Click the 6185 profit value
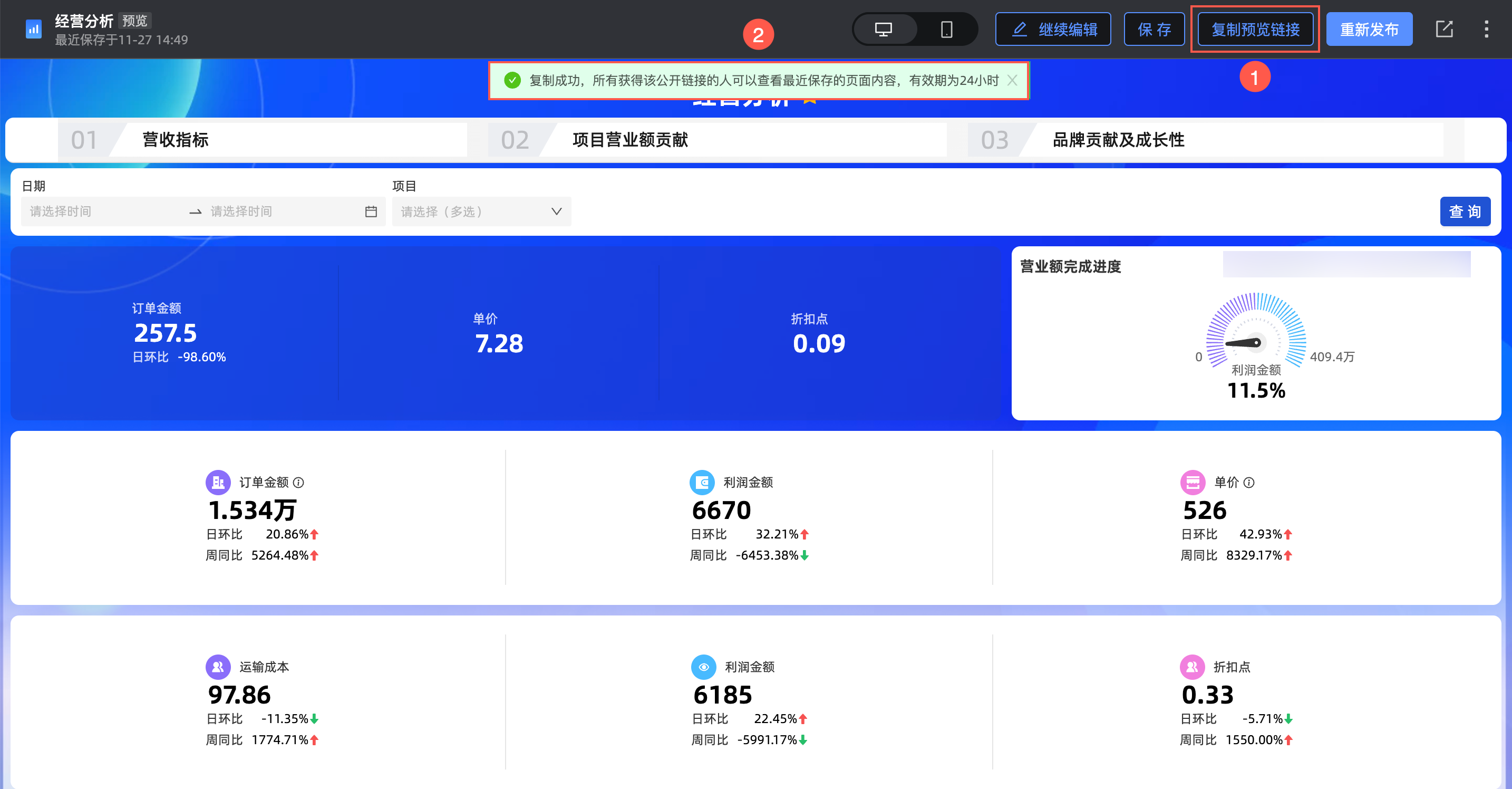The height and width of the screenshot is (789, 1512). (723, 695)
